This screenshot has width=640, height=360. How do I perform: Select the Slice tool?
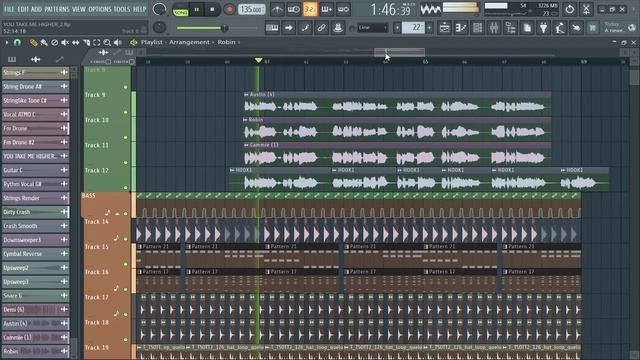point(87,42)
